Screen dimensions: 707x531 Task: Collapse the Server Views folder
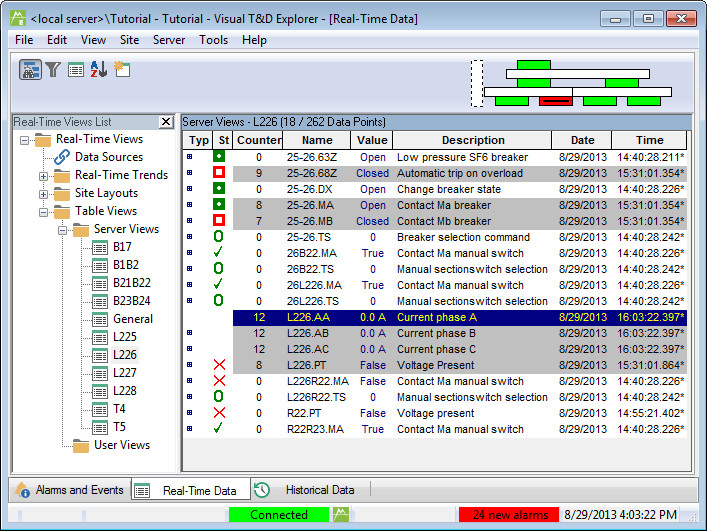pyautogui.click(x=62, y=230)
